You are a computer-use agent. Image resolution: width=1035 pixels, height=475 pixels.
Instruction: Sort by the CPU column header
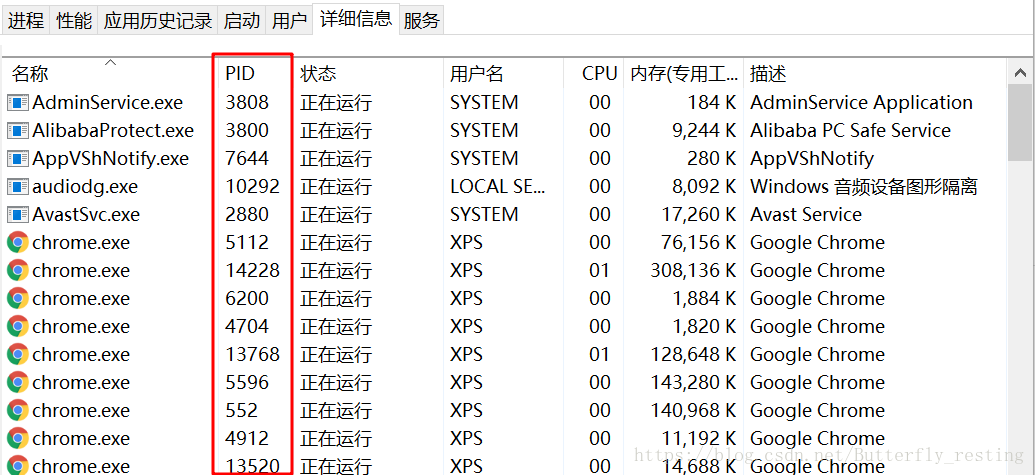tap(594, 73)
